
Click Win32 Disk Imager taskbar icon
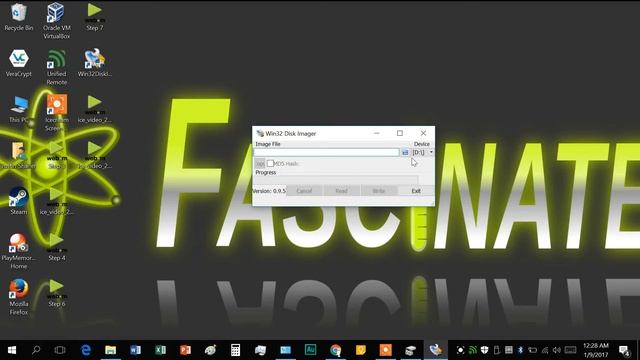click(436, 350)
